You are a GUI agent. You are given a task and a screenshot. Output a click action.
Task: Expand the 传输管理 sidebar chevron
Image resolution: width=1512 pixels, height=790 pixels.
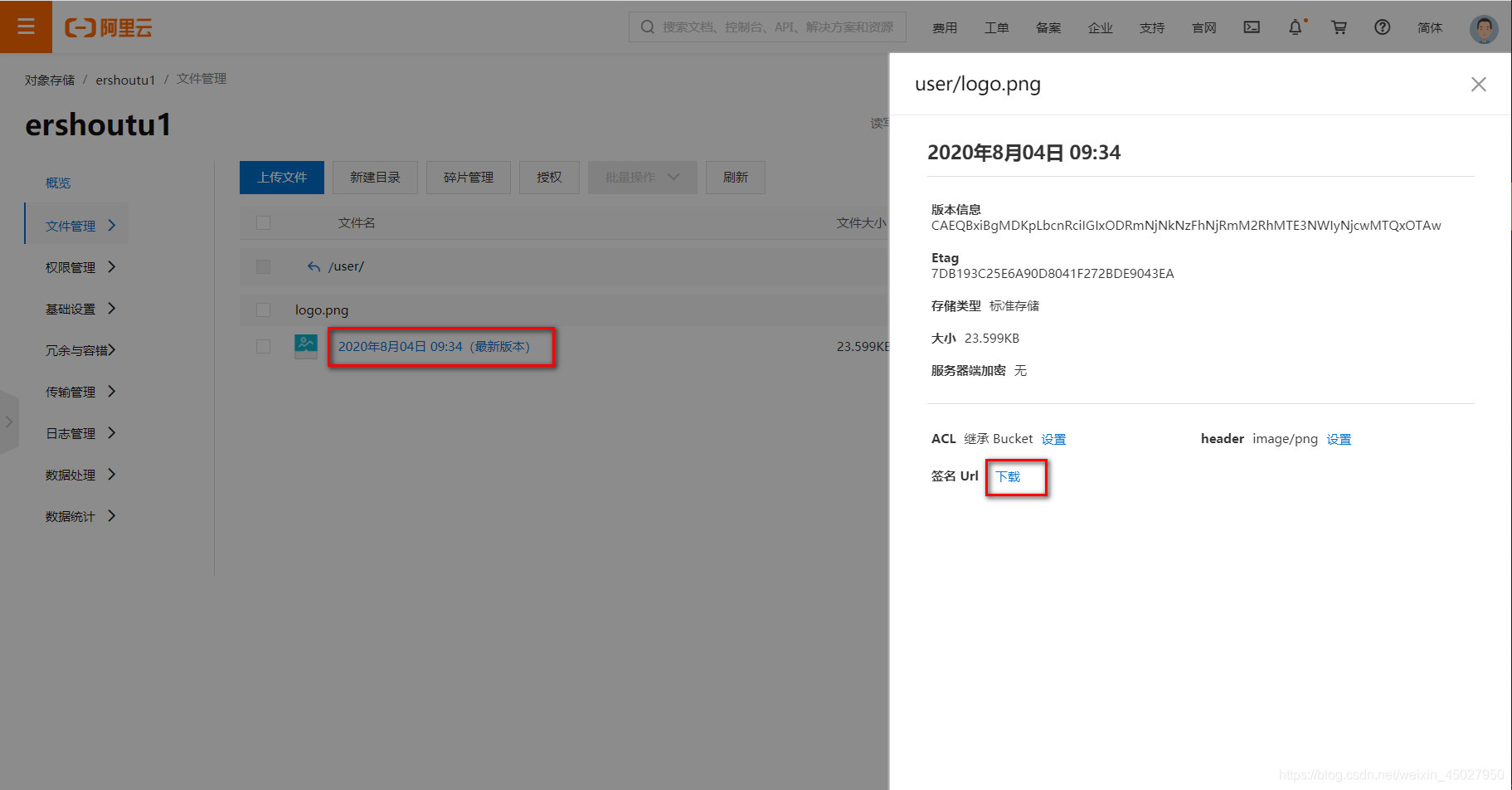(x=112, y=392)
